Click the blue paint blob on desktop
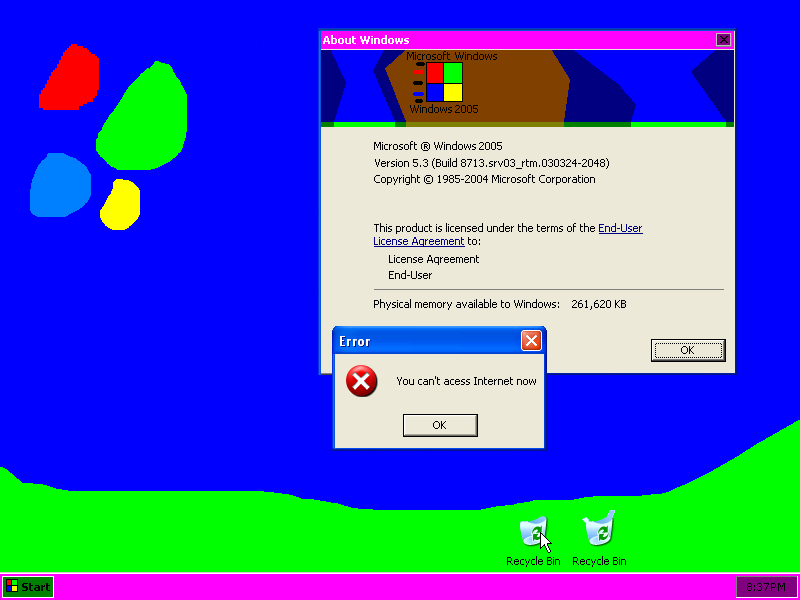 62,185
